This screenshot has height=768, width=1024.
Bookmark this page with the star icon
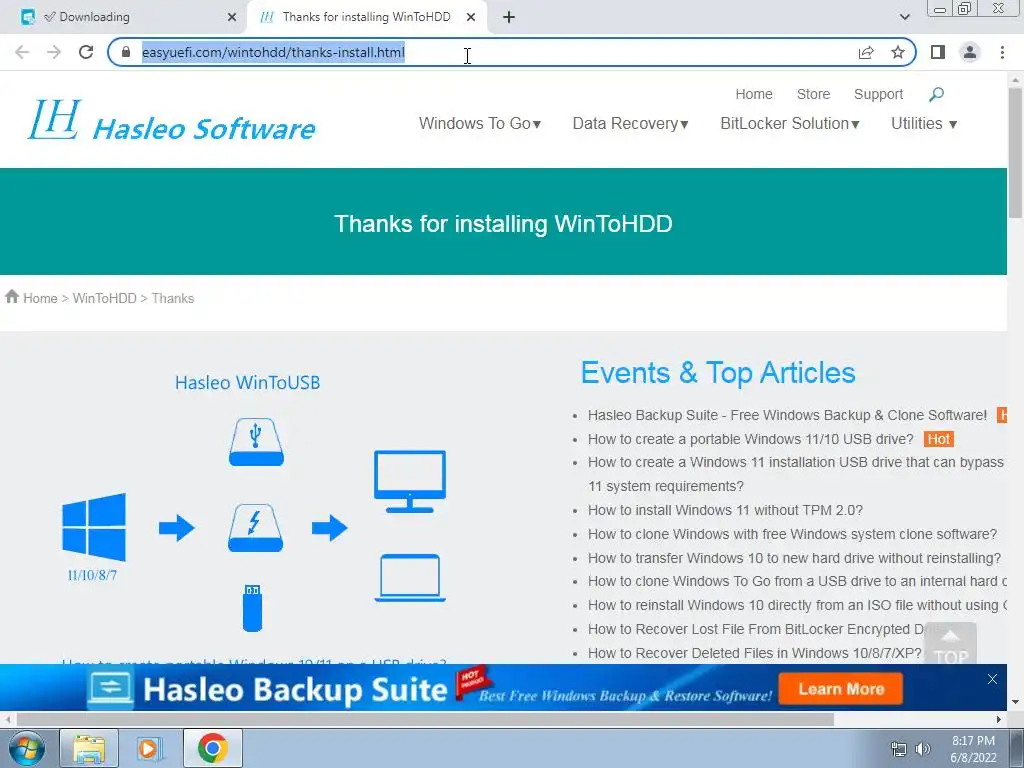pyautogui.click(x=898, y=52)
